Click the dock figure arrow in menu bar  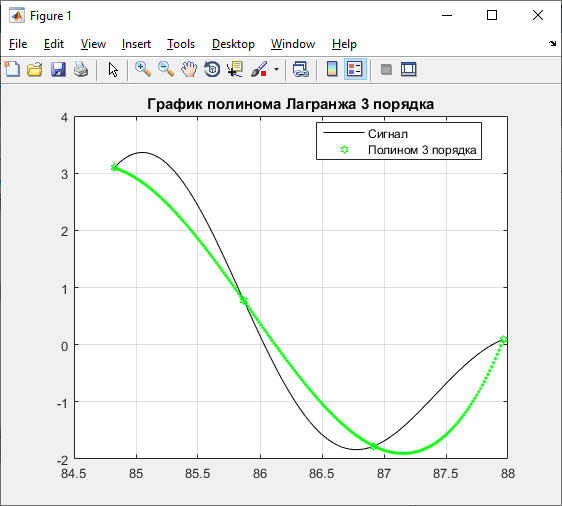[x=552, y=43]
